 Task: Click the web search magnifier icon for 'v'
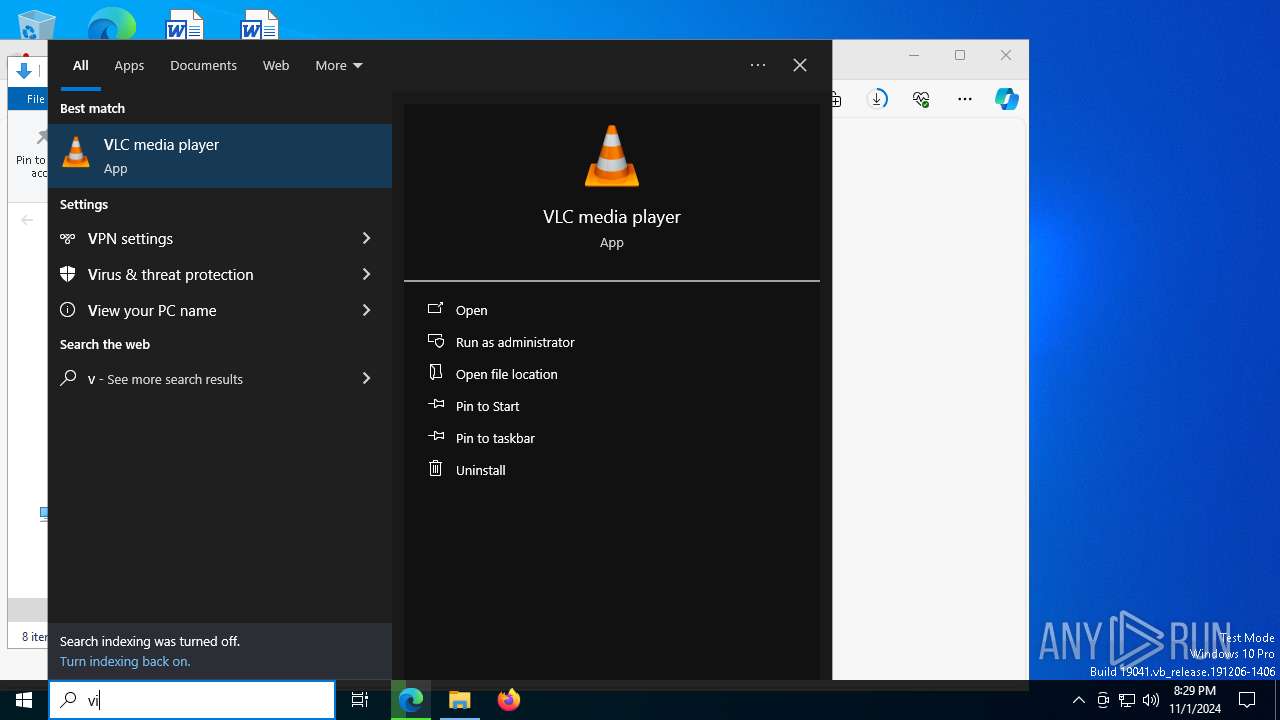click(x=68, y=378)
